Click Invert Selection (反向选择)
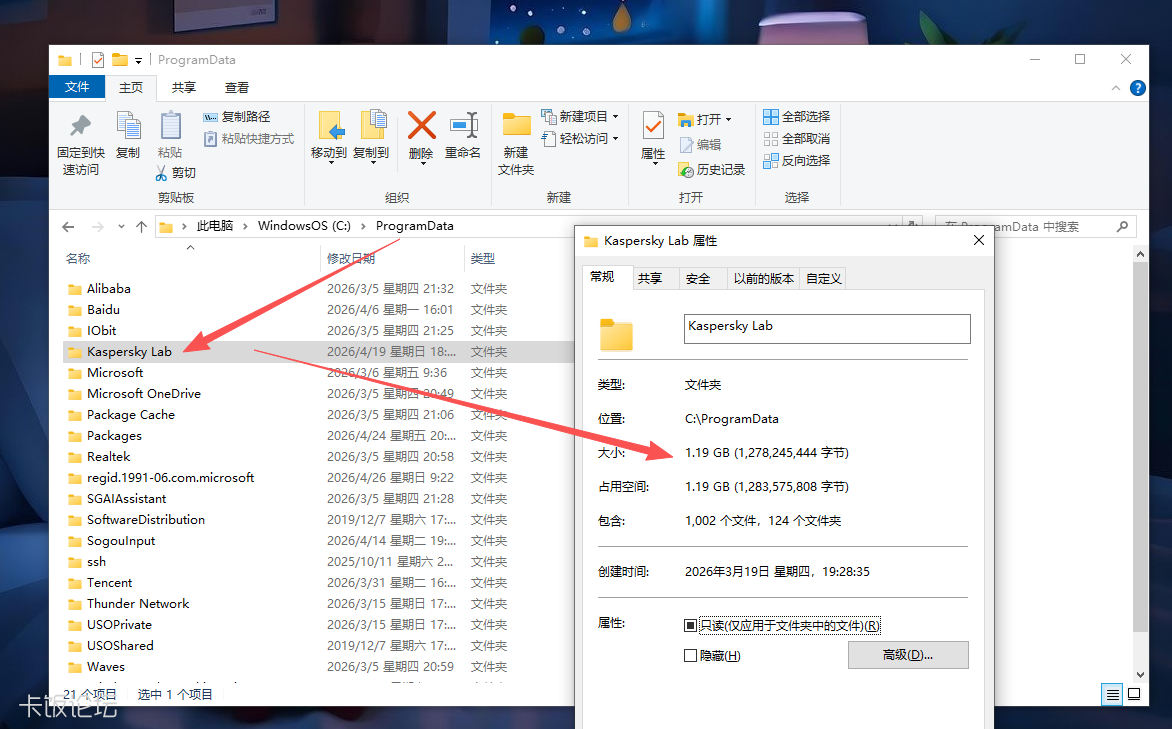Image resolution: width=1172 pixels, height=729 pixels. [x=797, y=161]
